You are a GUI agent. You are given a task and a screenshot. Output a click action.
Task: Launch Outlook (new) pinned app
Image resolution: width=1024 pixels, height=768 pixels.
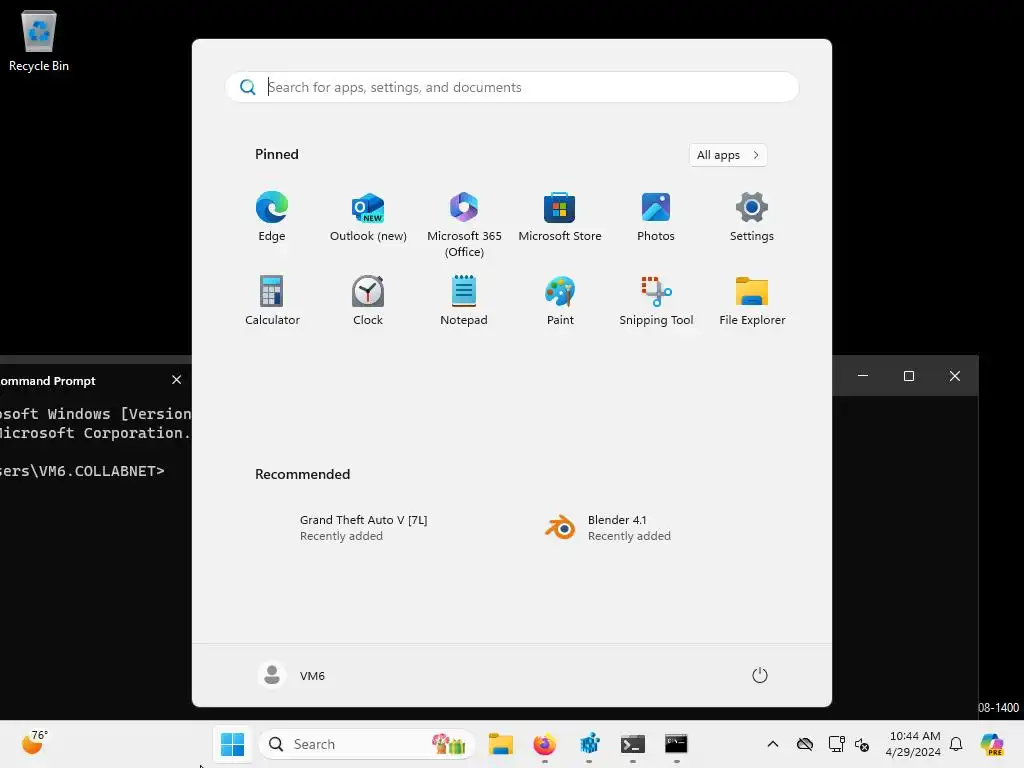368,217
